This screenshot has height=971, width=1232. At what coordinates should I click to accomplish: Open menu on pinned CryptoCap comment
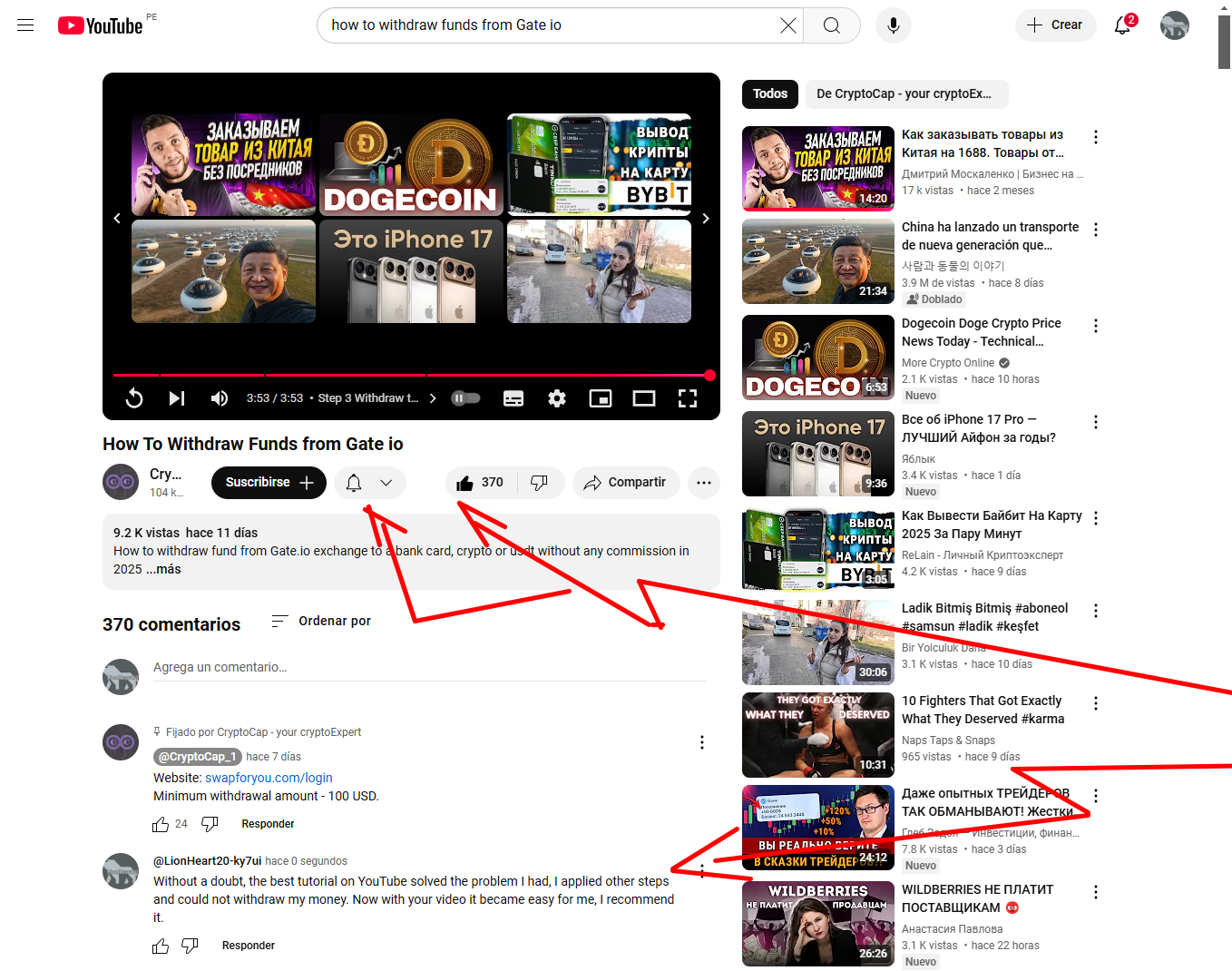pos(702,742)
